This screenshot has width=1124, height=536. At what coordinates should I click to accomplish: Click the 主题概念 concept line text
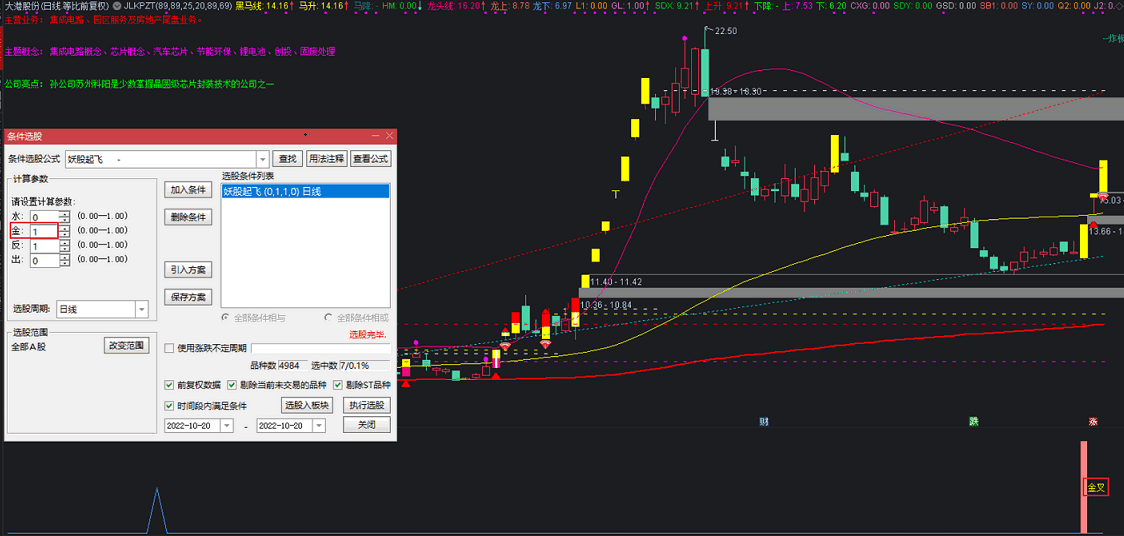(x=170, y=52)
